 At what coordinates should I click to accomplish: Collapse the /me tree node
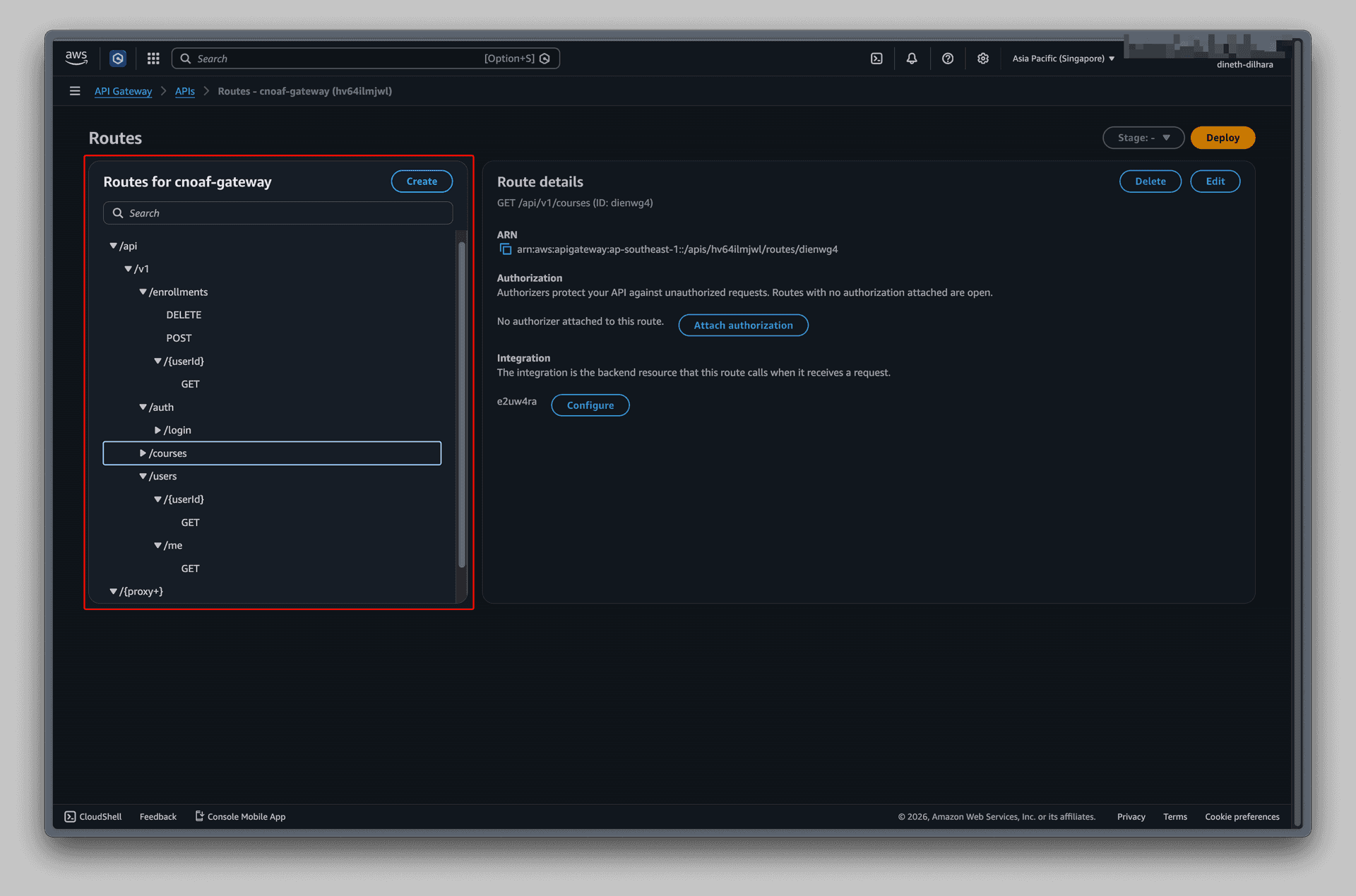pos(157,545)
